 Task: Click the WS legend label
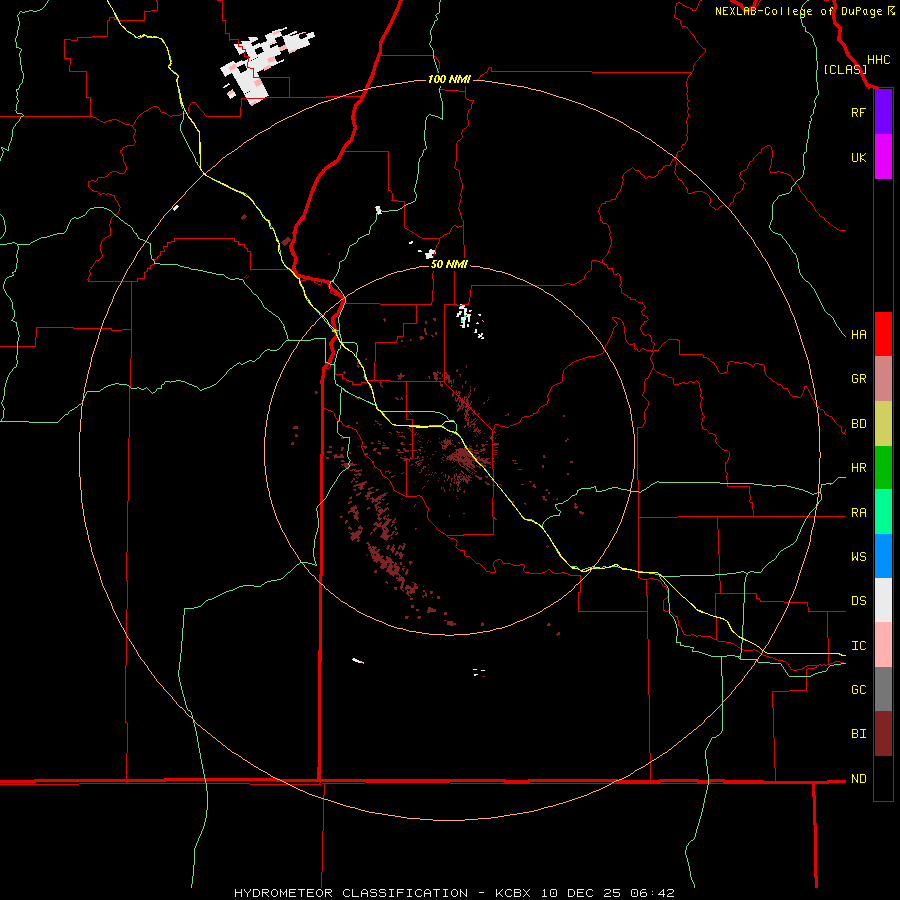click(x=858, y=556)
